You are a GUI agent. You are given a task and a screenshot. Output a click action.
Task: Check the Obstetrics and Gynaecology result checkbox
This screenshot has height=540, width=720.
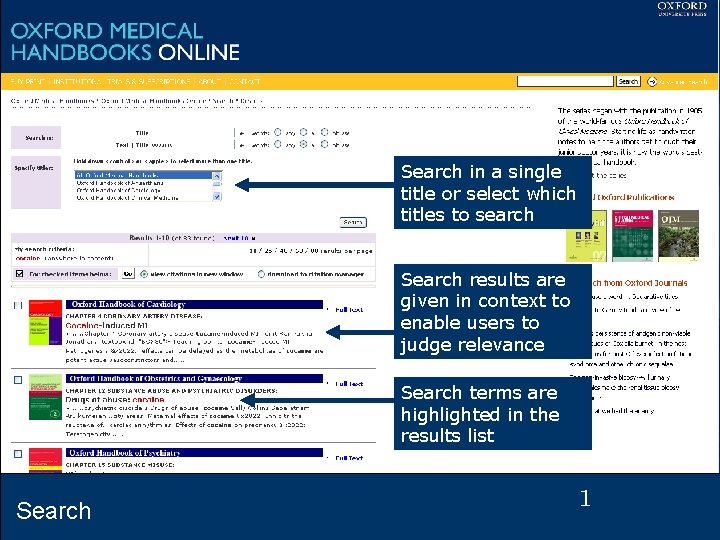(x=18, y=380)
